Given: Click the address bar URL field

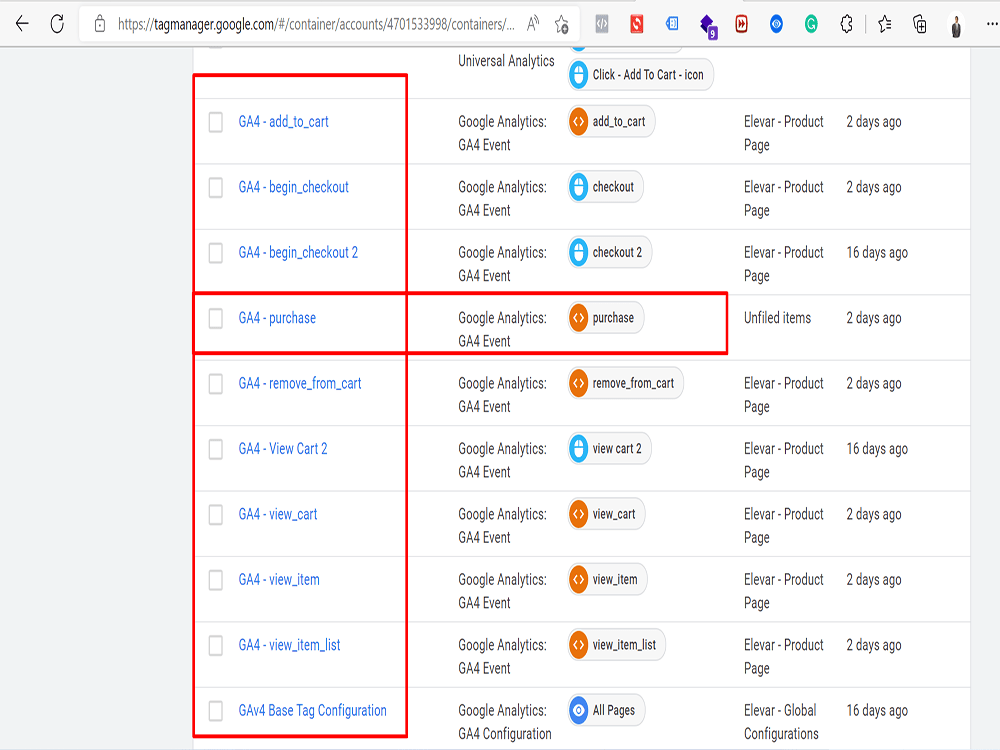Looking at the screenshot, I should [316, 24].
